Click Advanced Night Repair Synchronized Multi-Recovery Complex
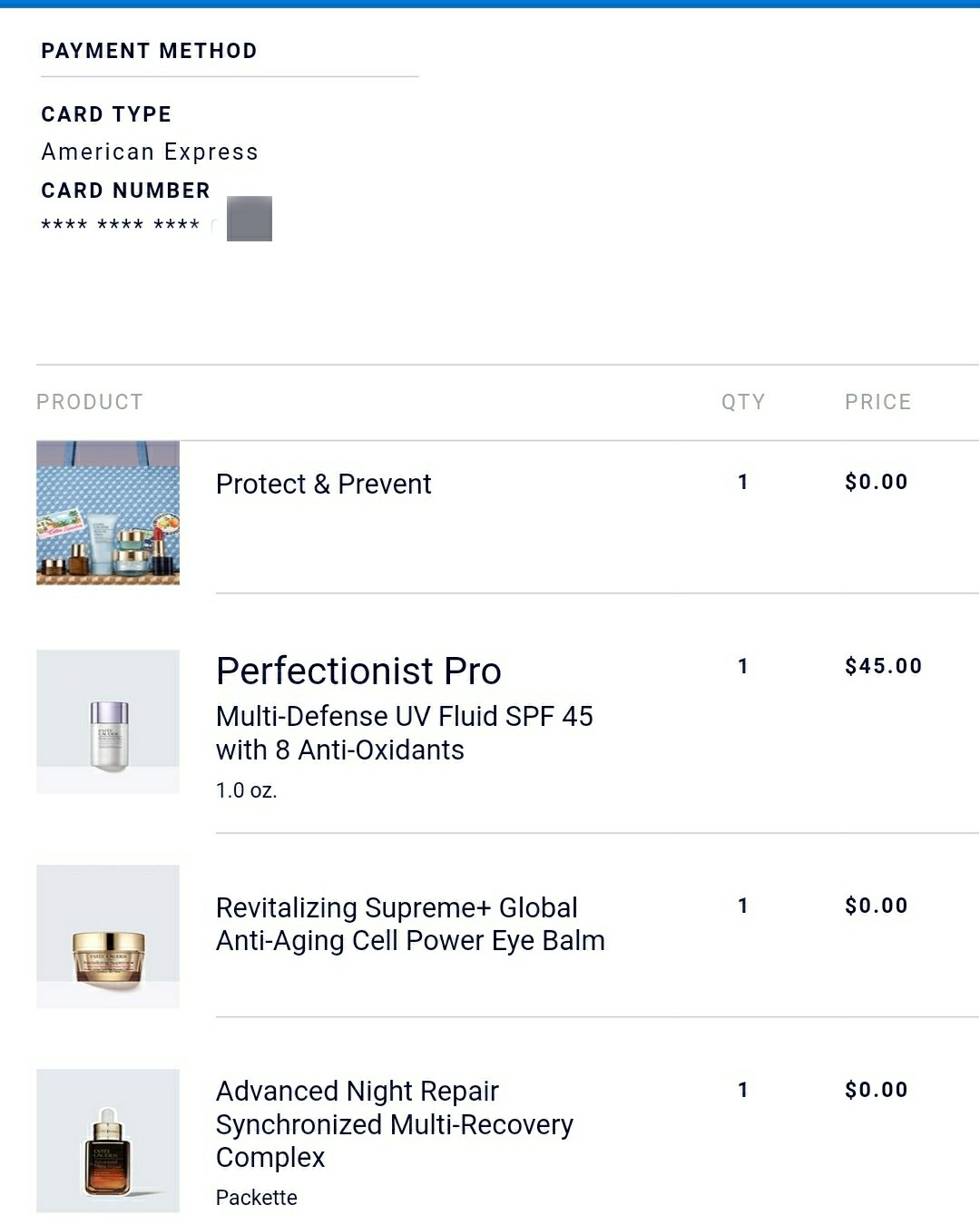Screen dimensions: 980x1225 [394, 1124]
